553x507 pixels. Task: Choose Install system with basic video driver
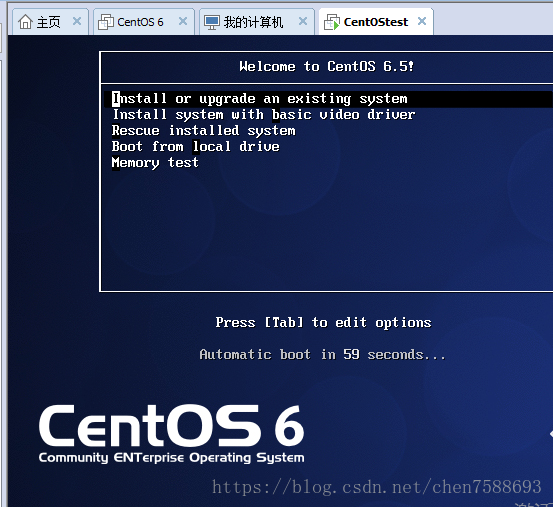point(263,115)
